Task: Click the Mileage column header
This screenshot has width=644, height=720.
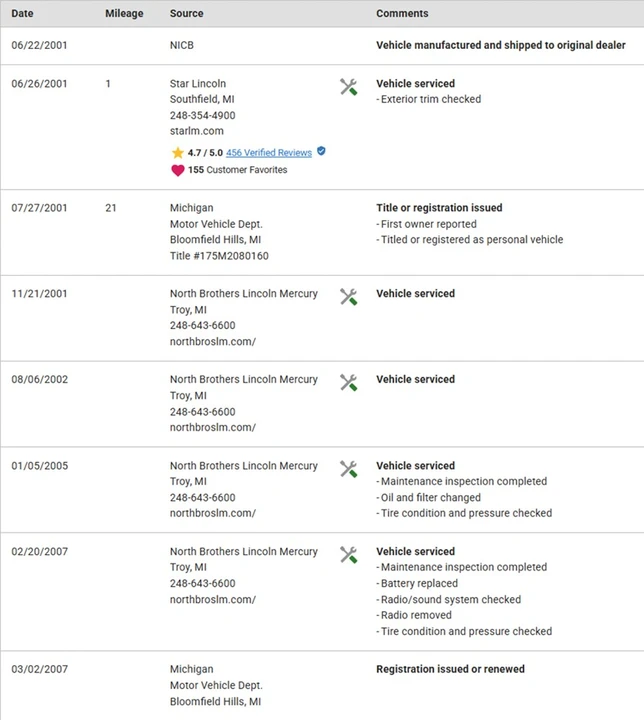Action: point(124,13)
